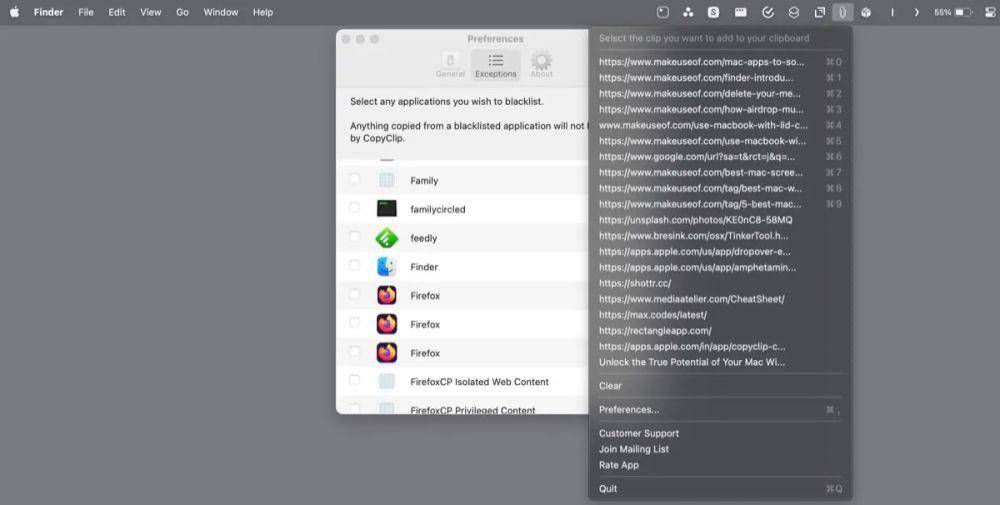Screen dimensions: 1000x505
Task: Open the Go menu
Action: point(182,12)
